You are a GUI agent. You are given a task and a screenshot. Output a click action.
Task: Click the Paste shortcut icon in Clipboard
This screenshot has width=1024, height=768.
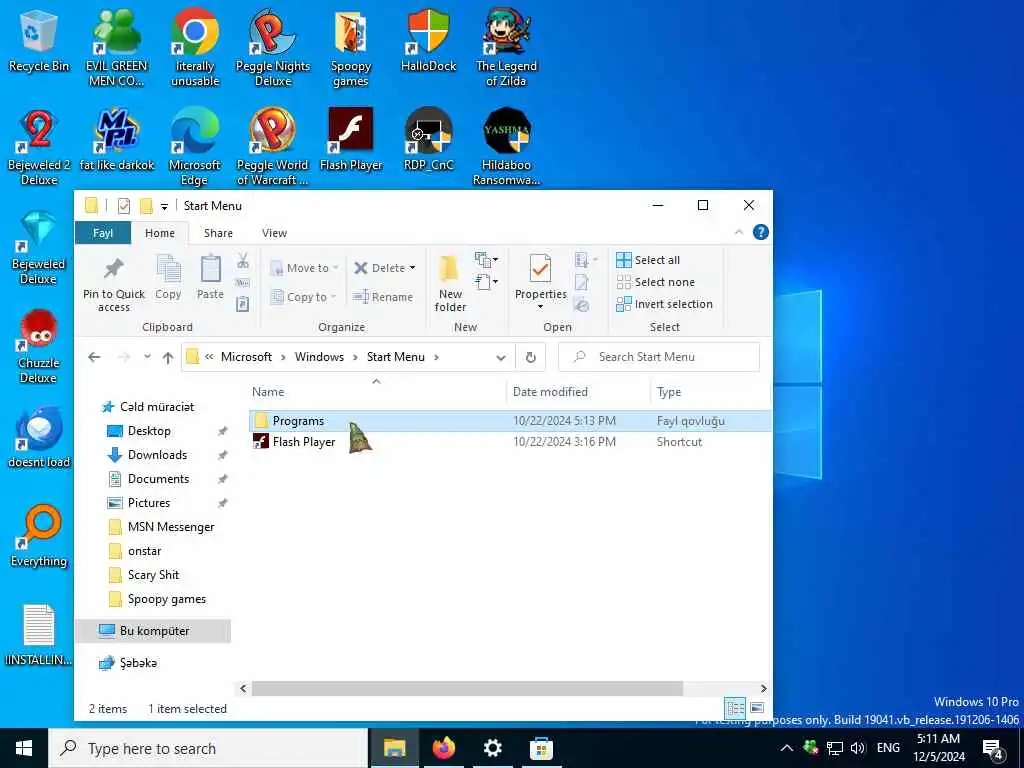242,304
